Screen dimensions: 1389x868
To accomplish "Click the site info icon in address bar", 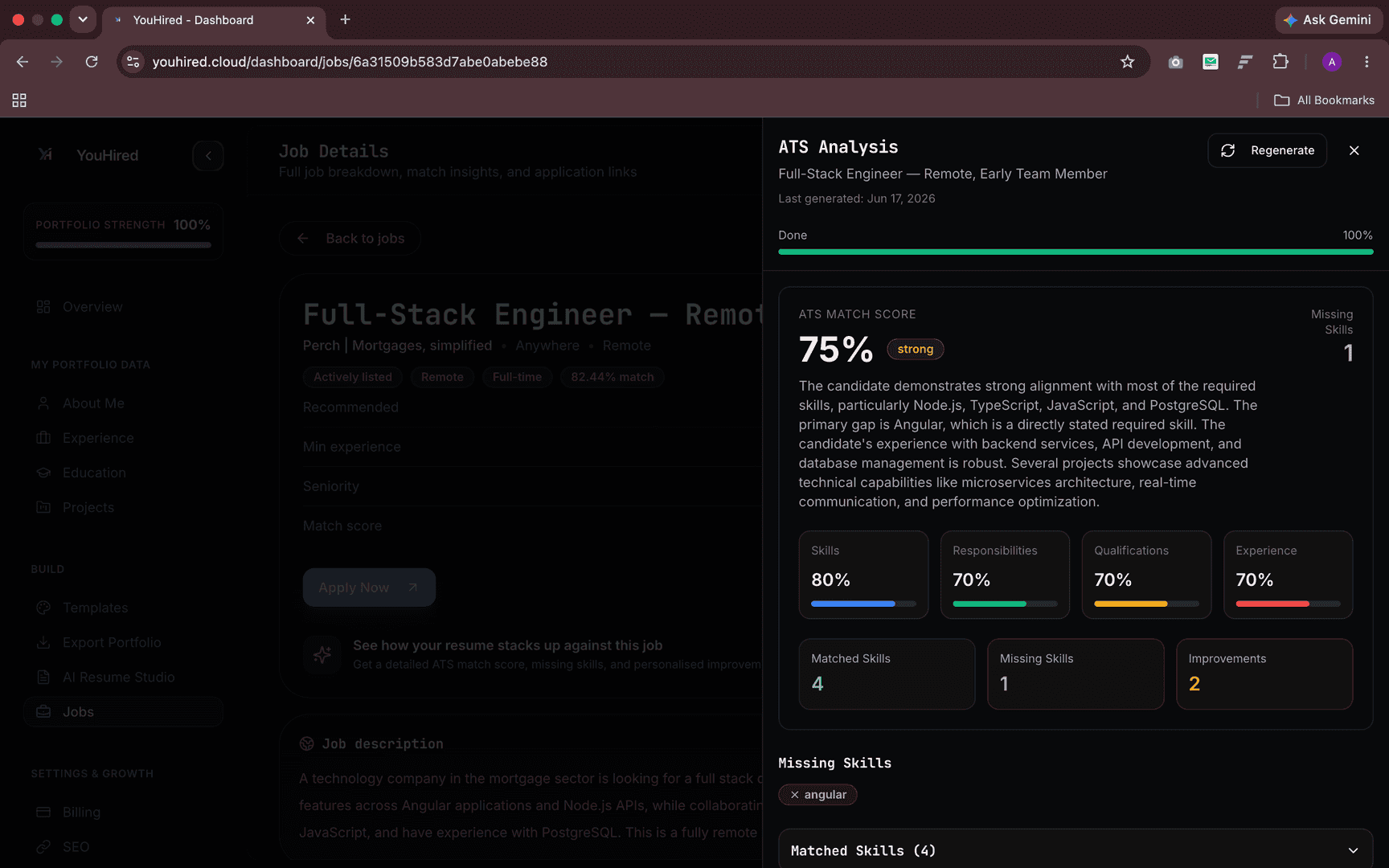I will [133, 62].
